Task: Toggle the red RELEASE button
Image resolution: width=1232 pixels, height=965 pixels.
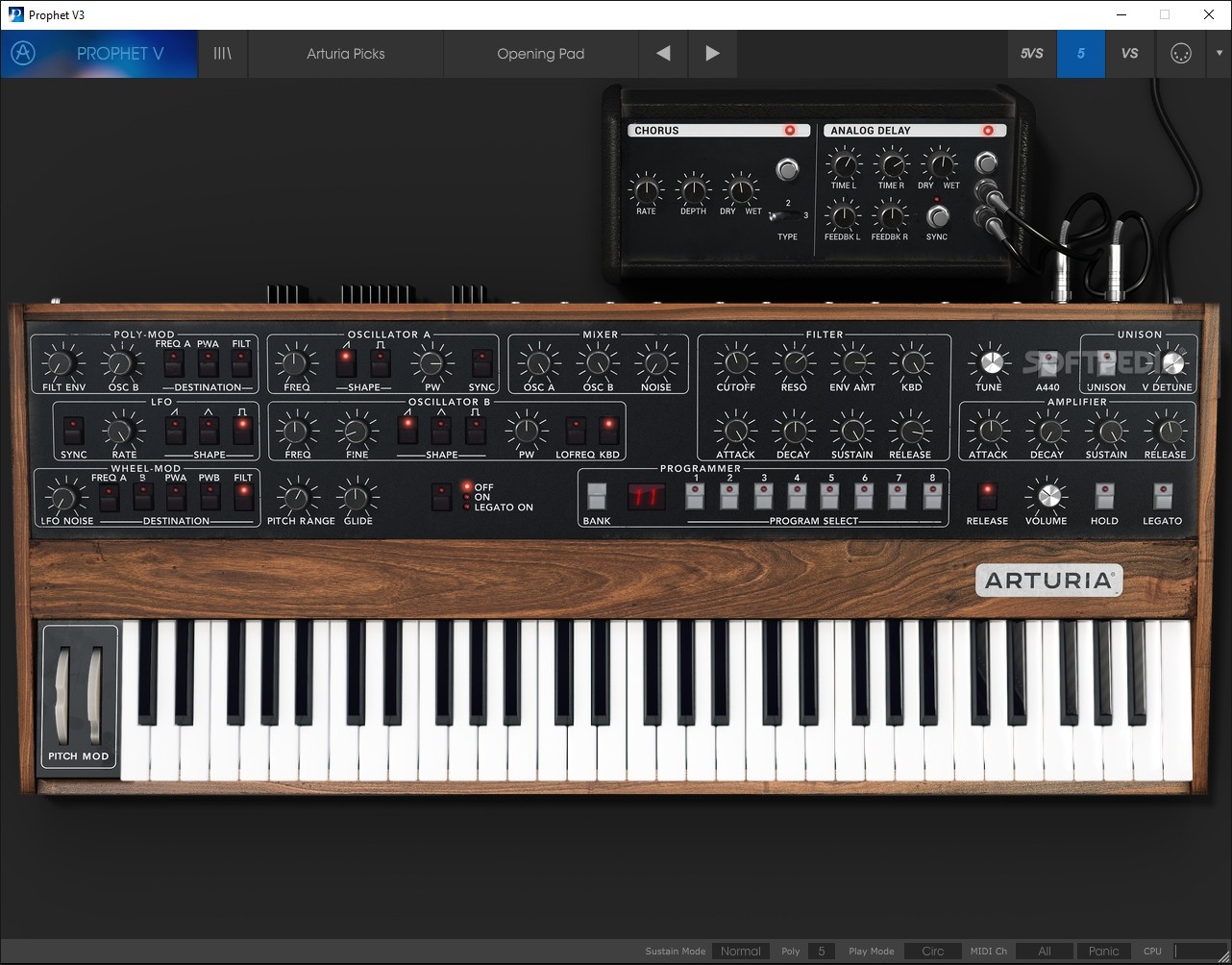Action: (x=987, y=496)
